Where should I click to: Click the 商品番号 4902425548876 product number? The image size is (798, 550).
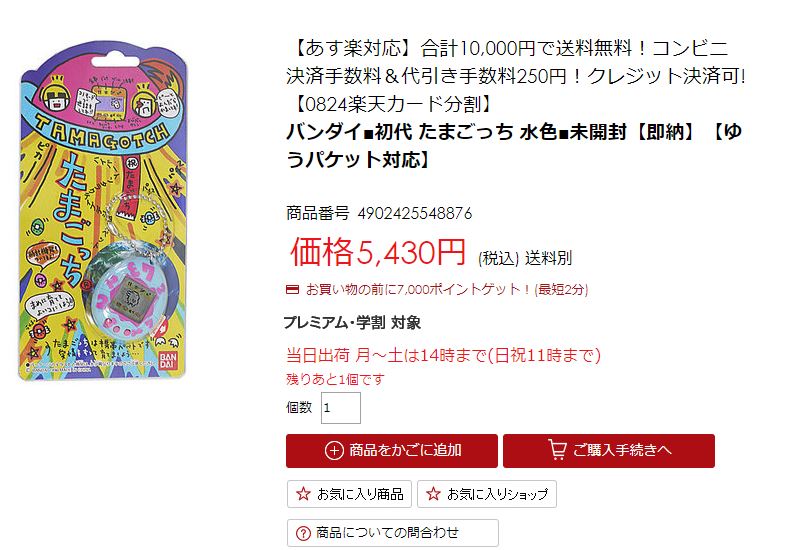(379, 213)
